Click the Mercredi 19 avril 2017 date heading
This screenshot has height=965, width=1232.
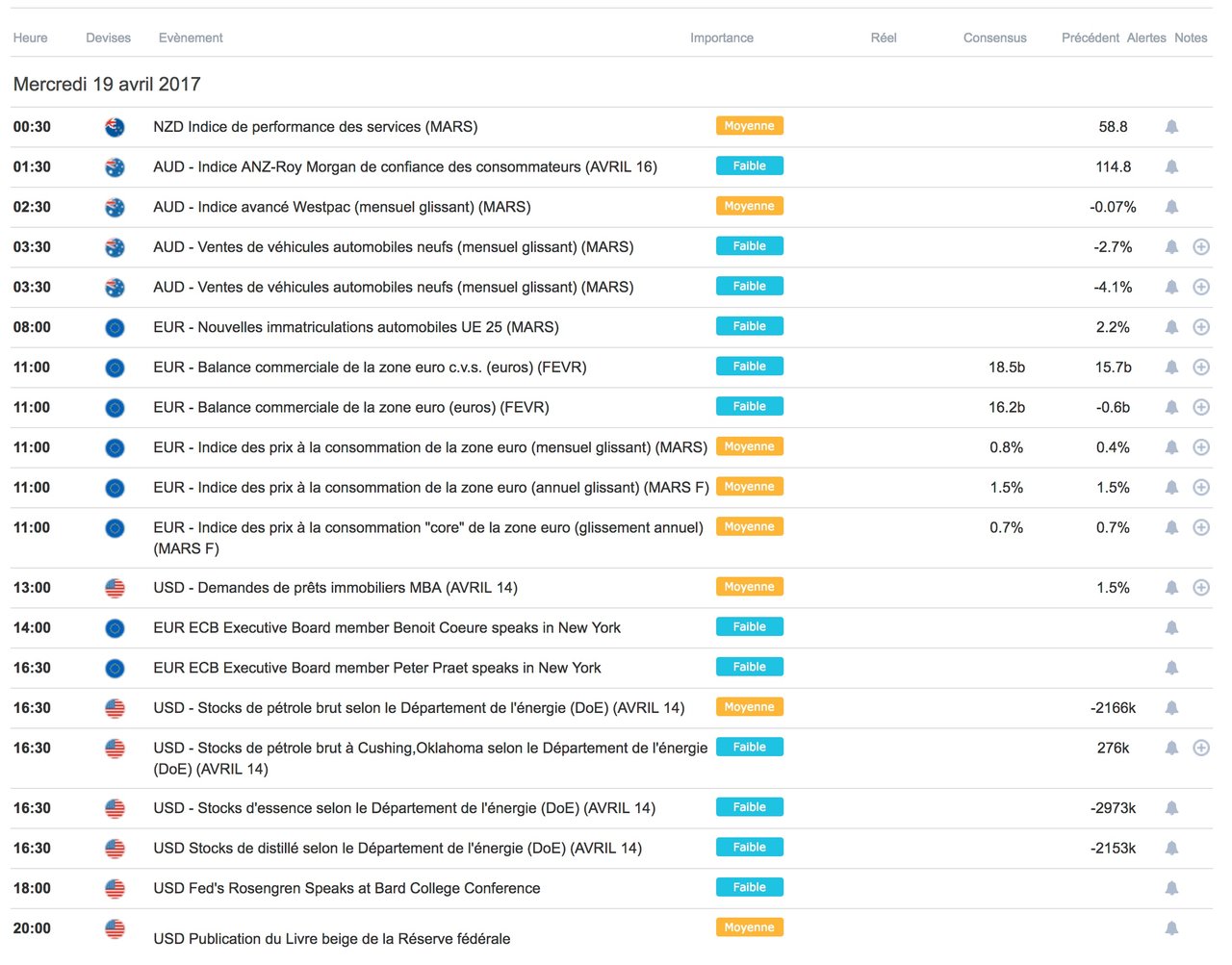[107, 85]
